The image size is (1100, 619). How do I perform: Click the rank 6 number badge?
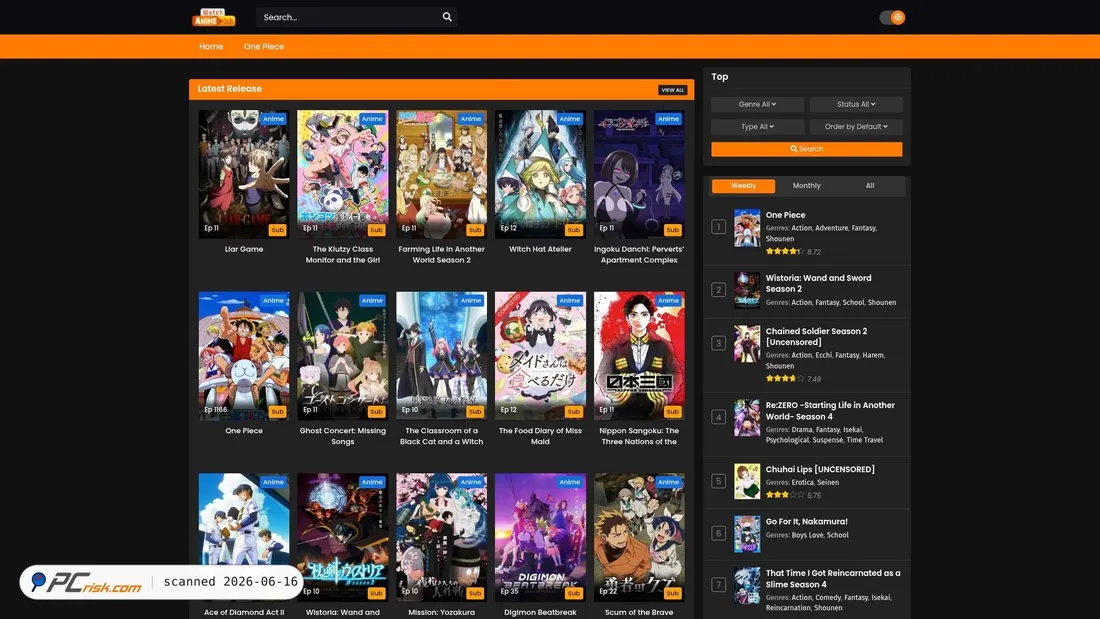point(718,533)
